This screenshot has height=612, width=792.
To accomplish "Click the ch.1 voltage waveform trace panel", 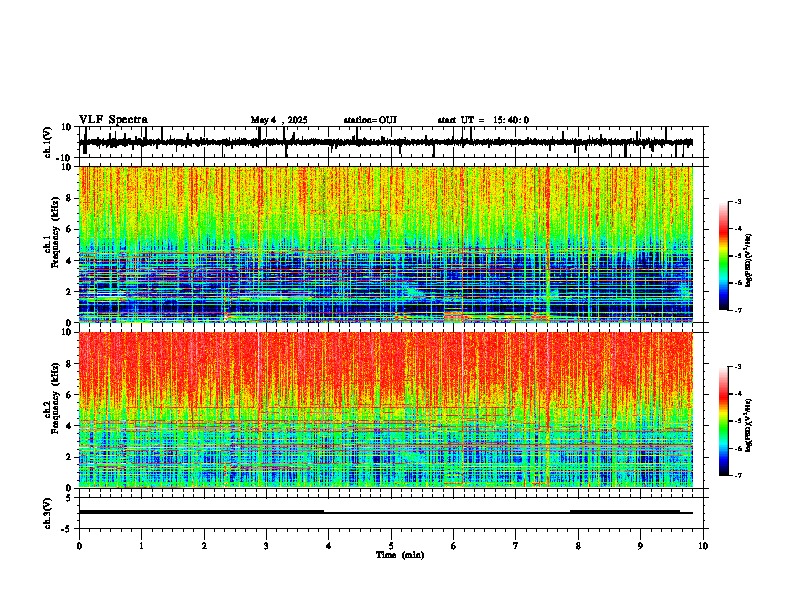I will 393,142.
